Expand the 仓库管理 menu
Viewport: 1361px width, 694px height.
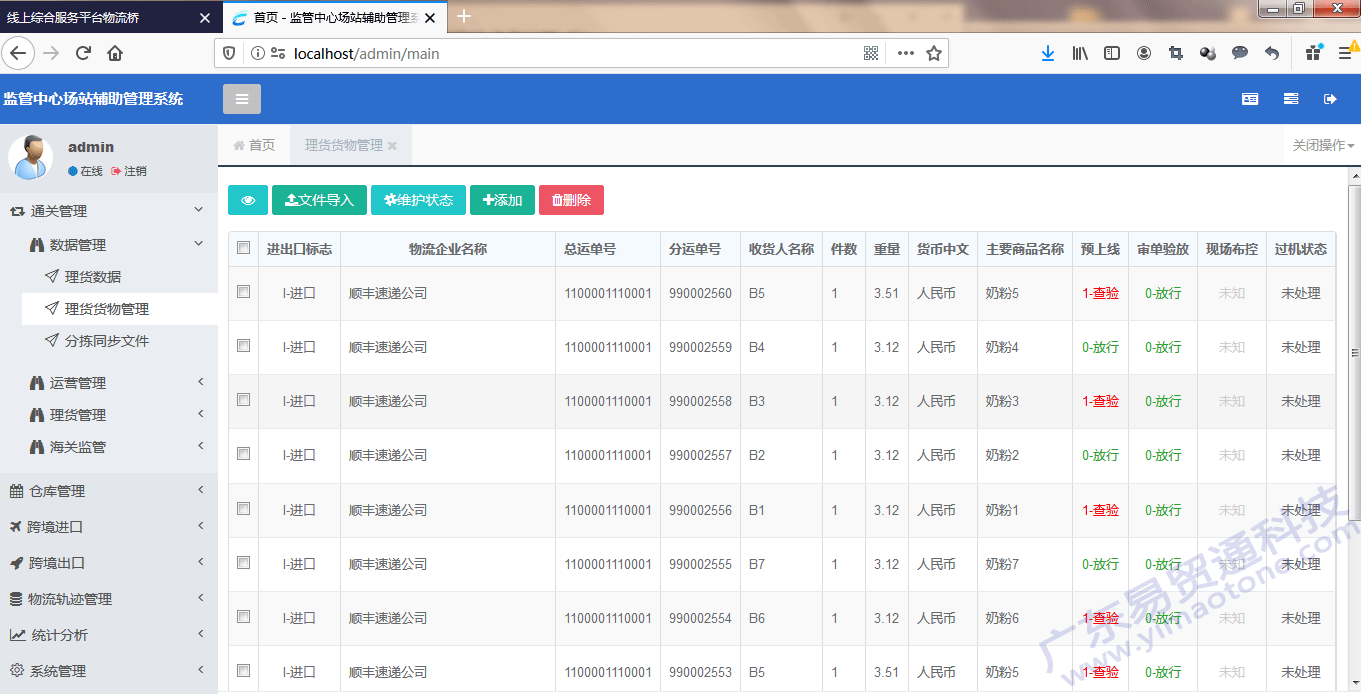109,491
